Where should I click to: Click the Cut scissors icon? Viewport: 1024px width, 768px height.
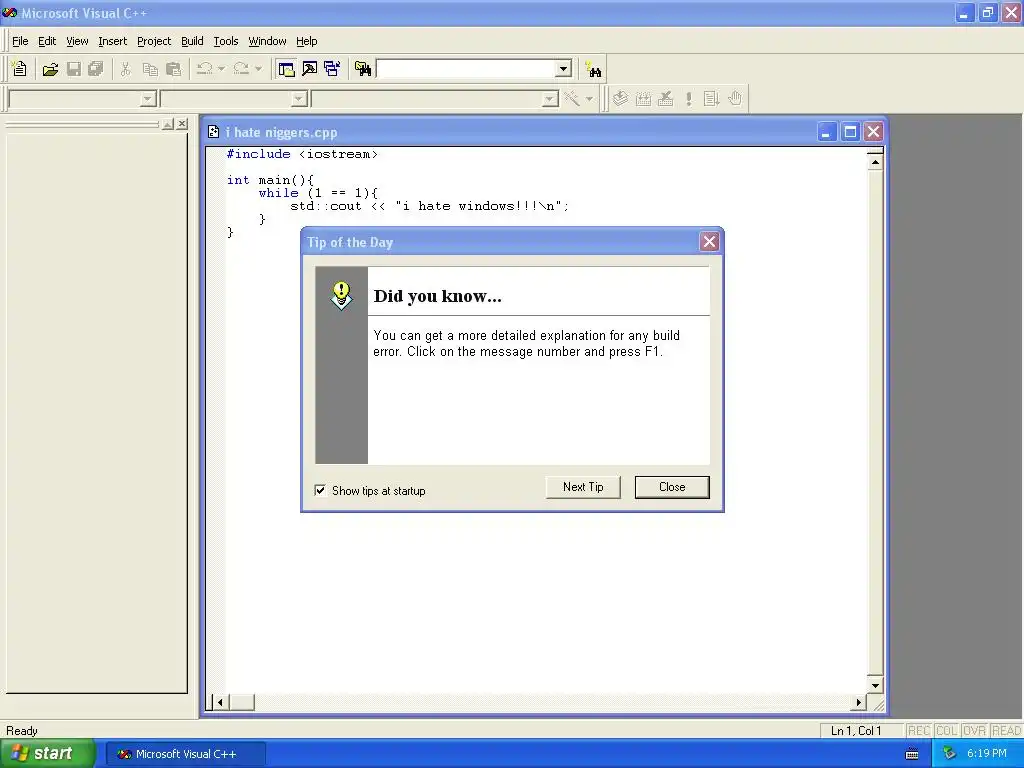[x=125, y=69]
